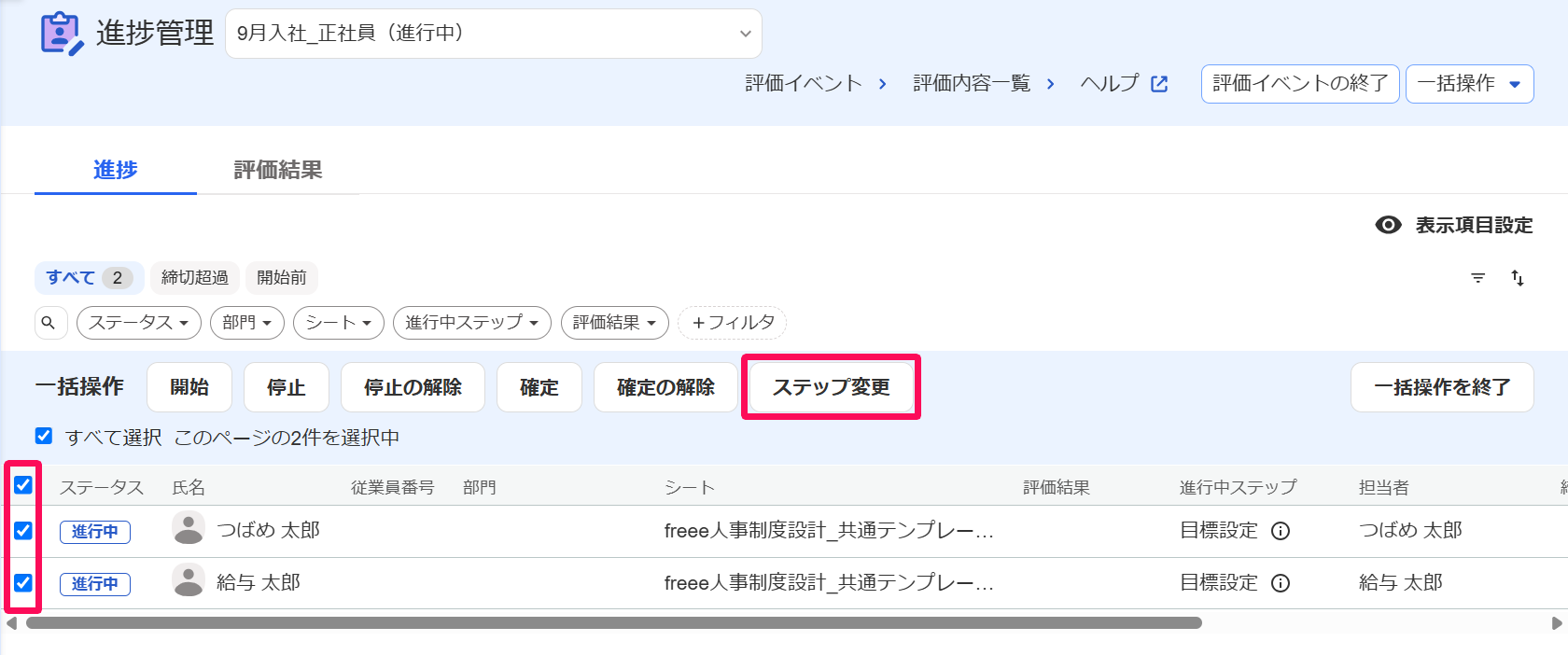The image size is (1568, 655).
Task: Go to 評価イベント link
Action: pyautogui.click(x=804, y=84)
